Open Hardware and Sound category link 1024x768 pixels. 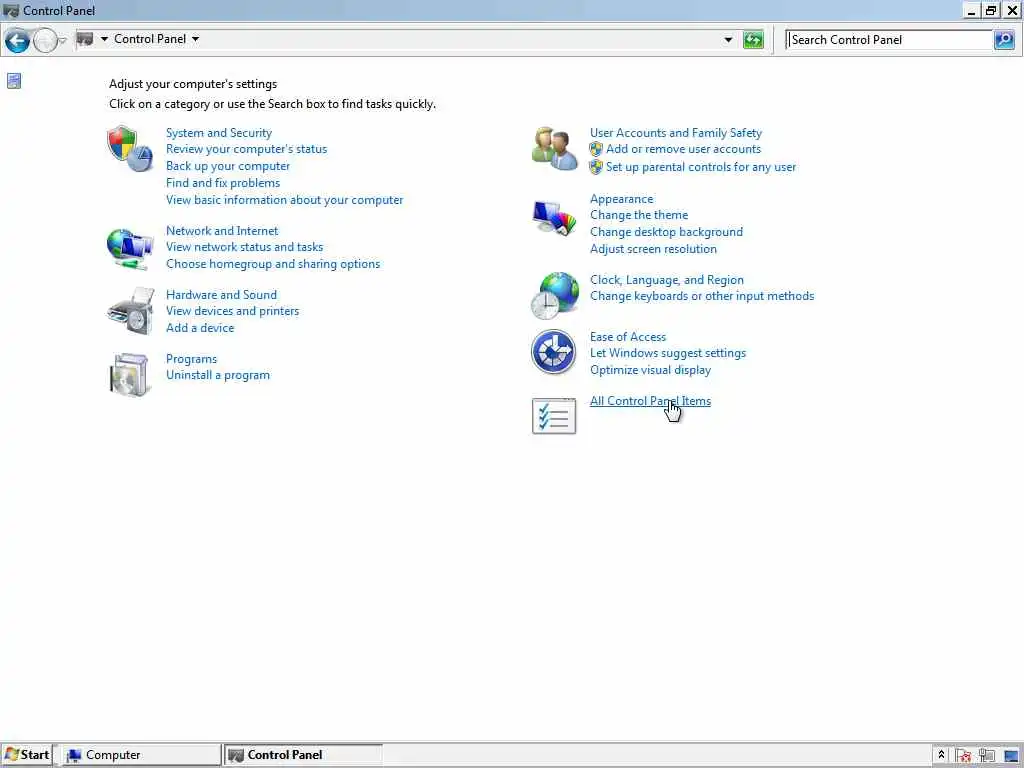tap(221, 295)
